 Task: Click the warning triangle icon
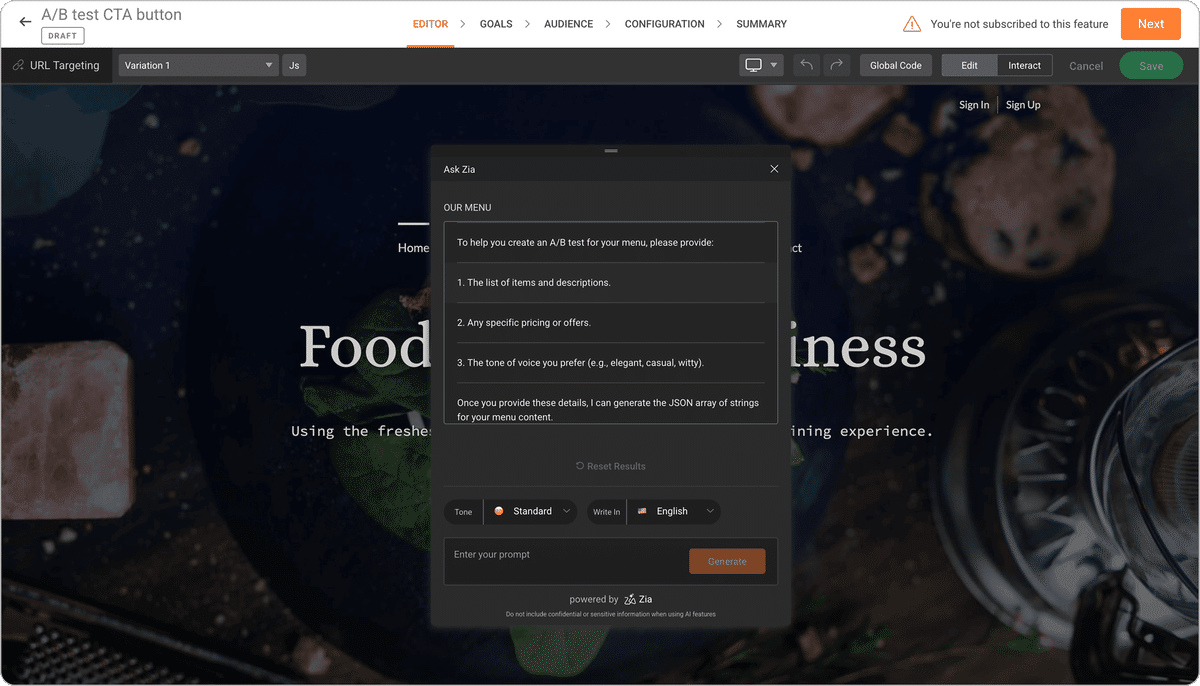912,24
